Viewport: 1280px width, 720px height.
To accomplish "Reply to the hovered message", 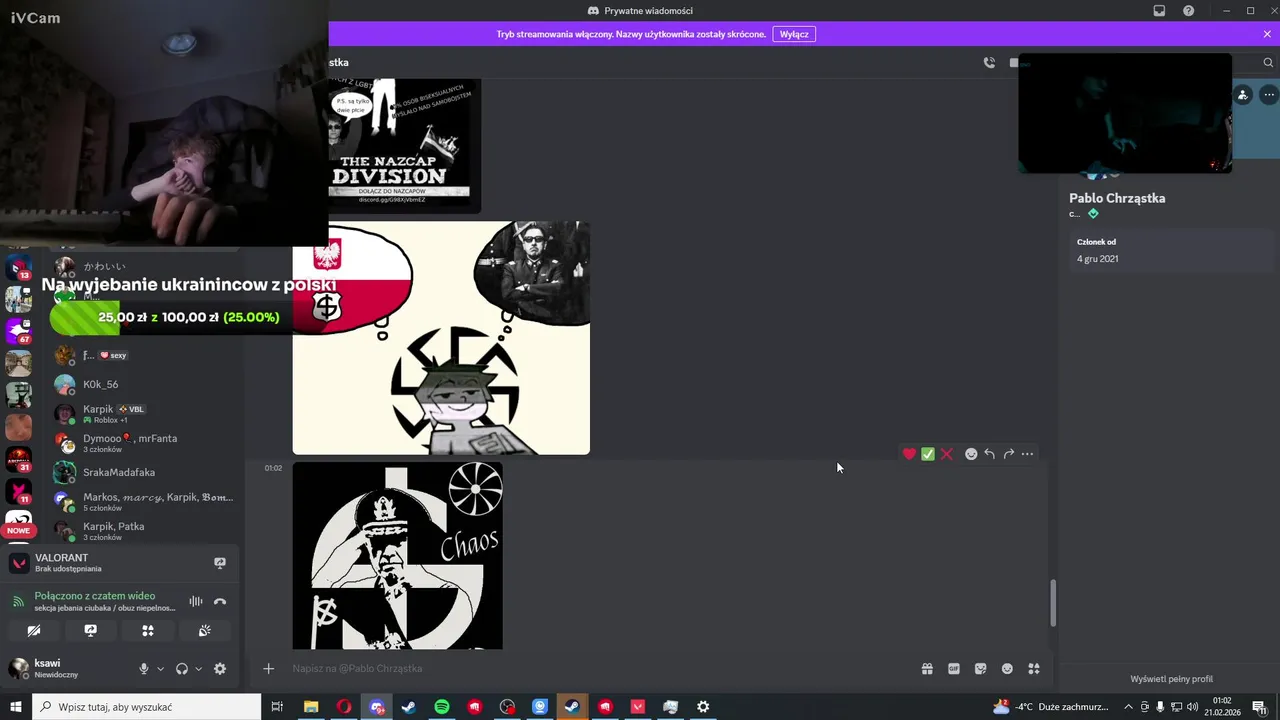I will (x=989, y=454).
